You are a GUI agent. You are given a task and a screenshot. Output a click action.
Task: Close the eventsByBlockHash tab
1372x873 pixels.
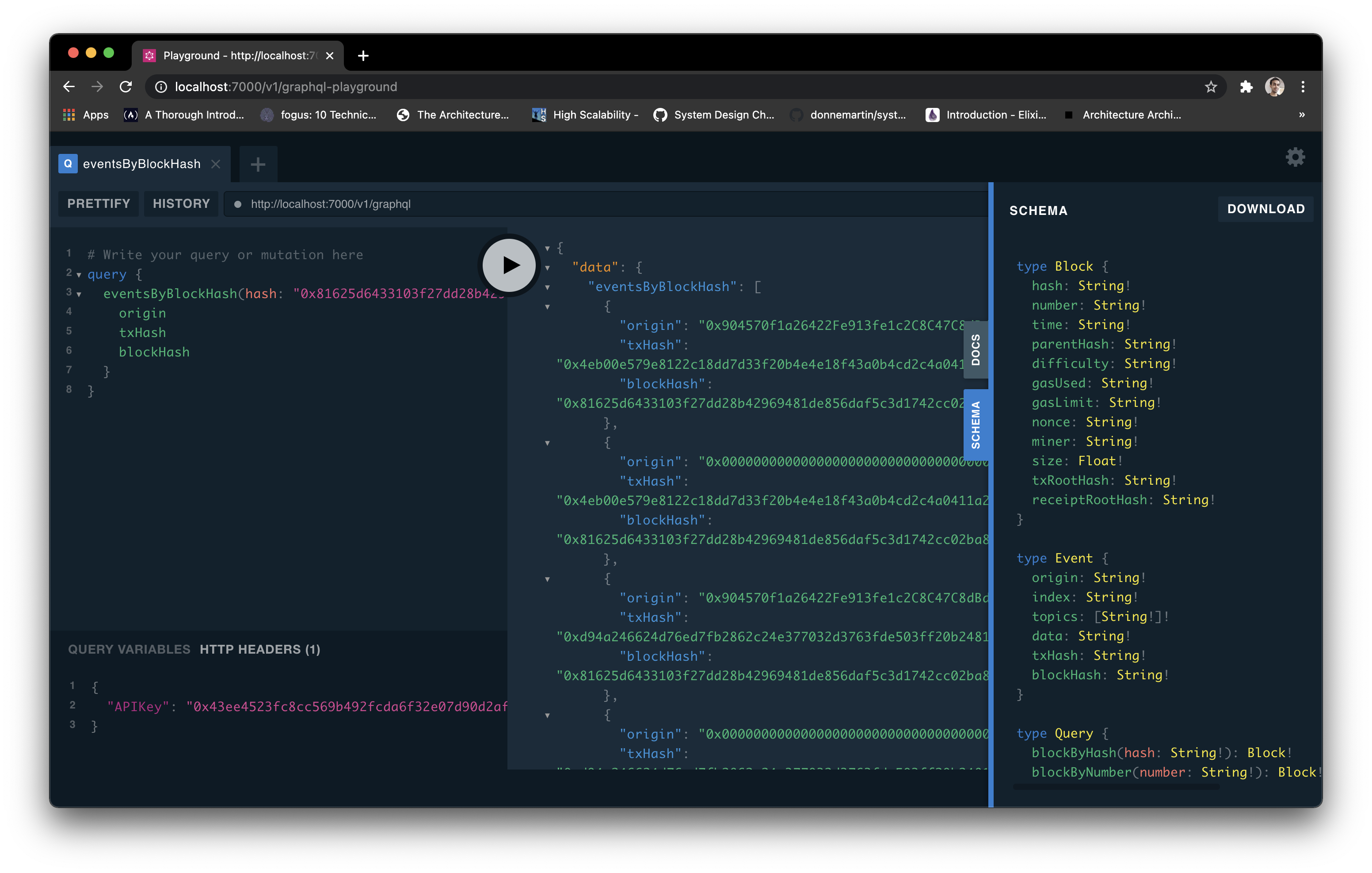pos(216,164)
